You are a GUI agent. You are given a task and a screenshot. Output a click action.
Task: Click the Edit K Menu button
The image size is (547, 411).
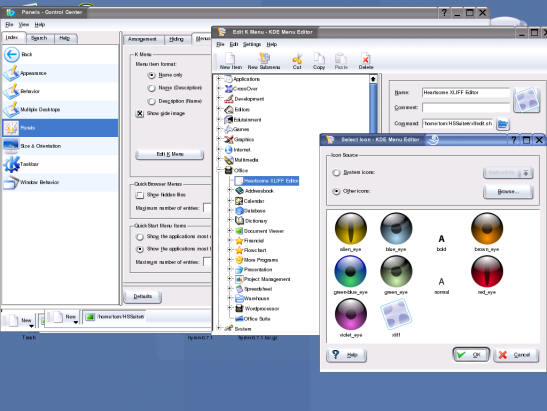click(x=170, y=154)
